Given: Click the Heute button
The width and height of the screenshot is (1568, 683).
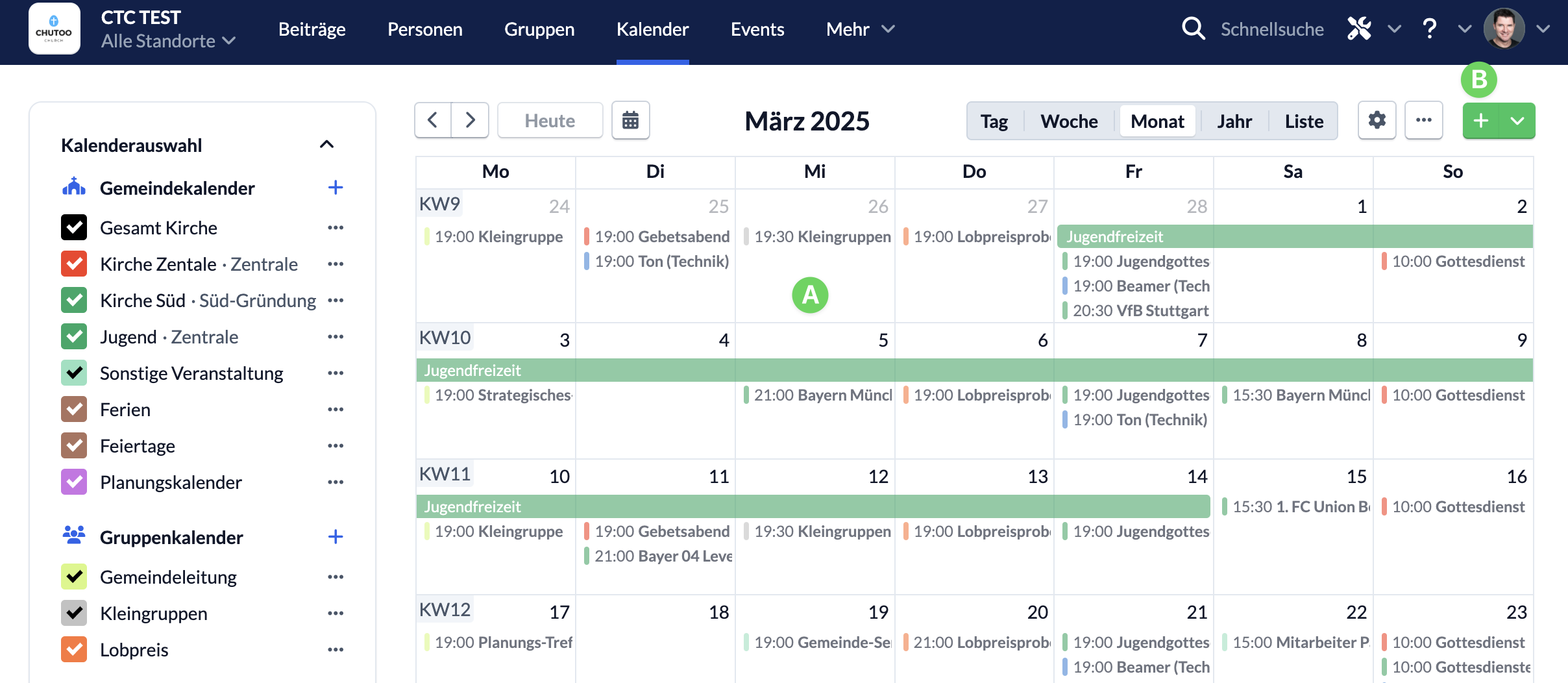Looking at the screenshot, I should click(x=550, y=121).
